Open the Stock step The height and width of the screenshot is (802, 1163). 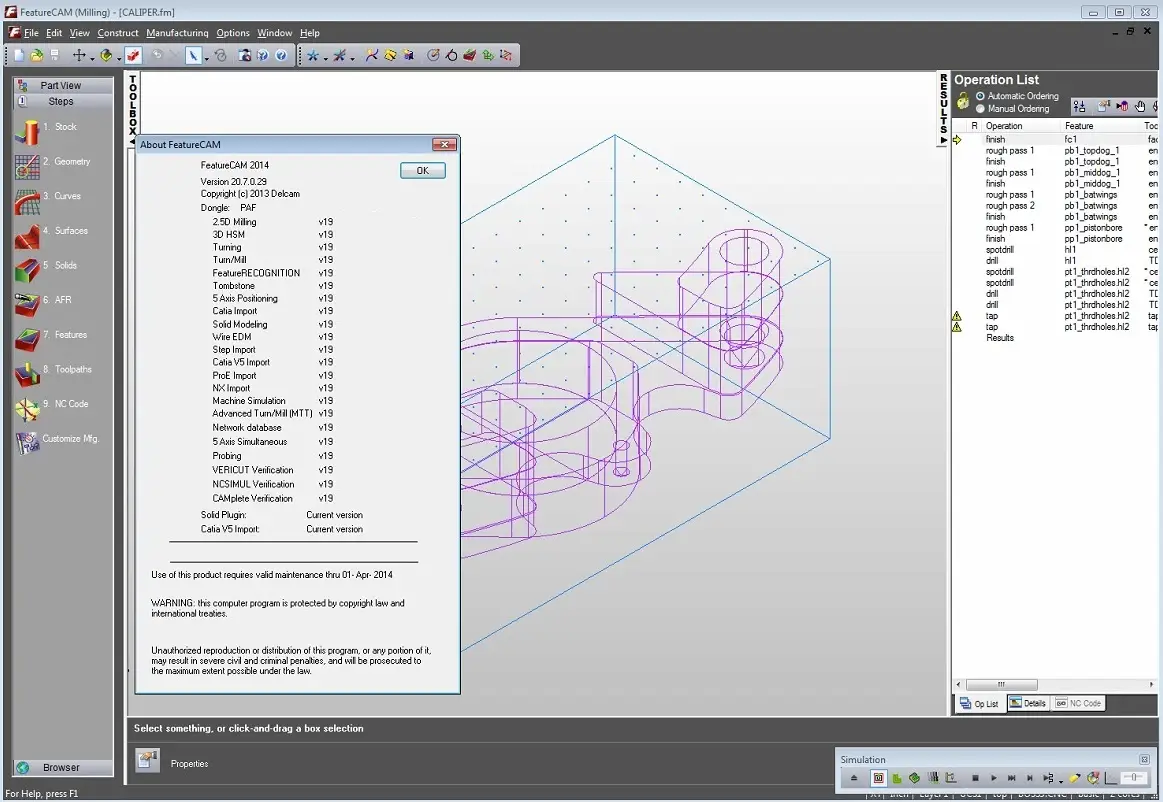click(x=46, y=131)
